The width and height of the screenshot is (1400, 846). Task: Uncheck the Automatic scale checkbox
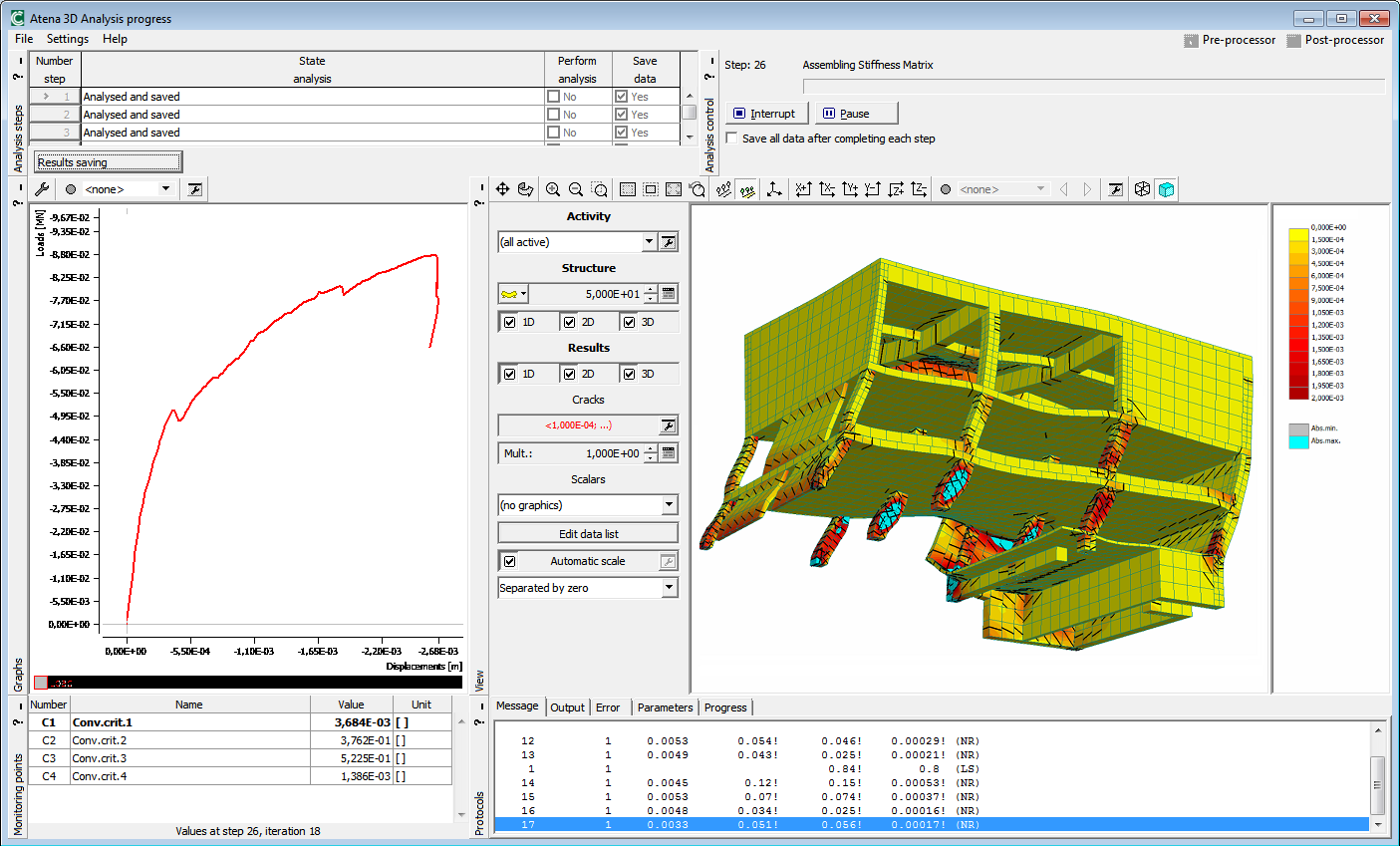click(510, 561)
